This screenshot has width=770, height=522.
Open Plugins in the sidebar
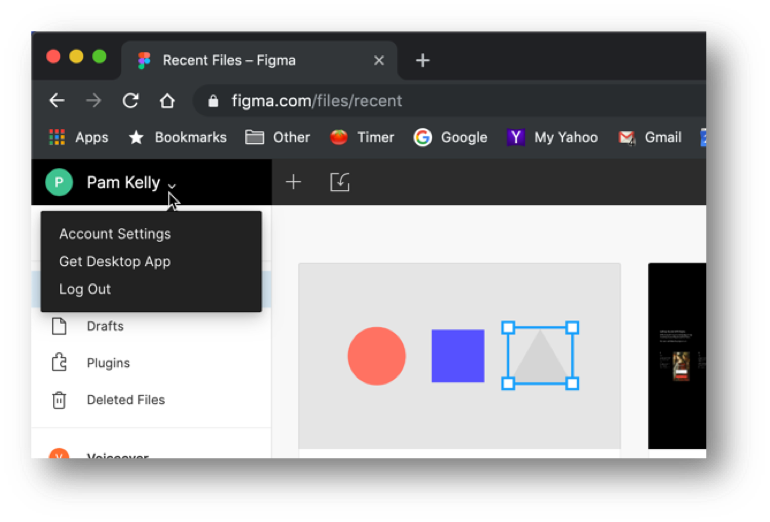(108, 363)
